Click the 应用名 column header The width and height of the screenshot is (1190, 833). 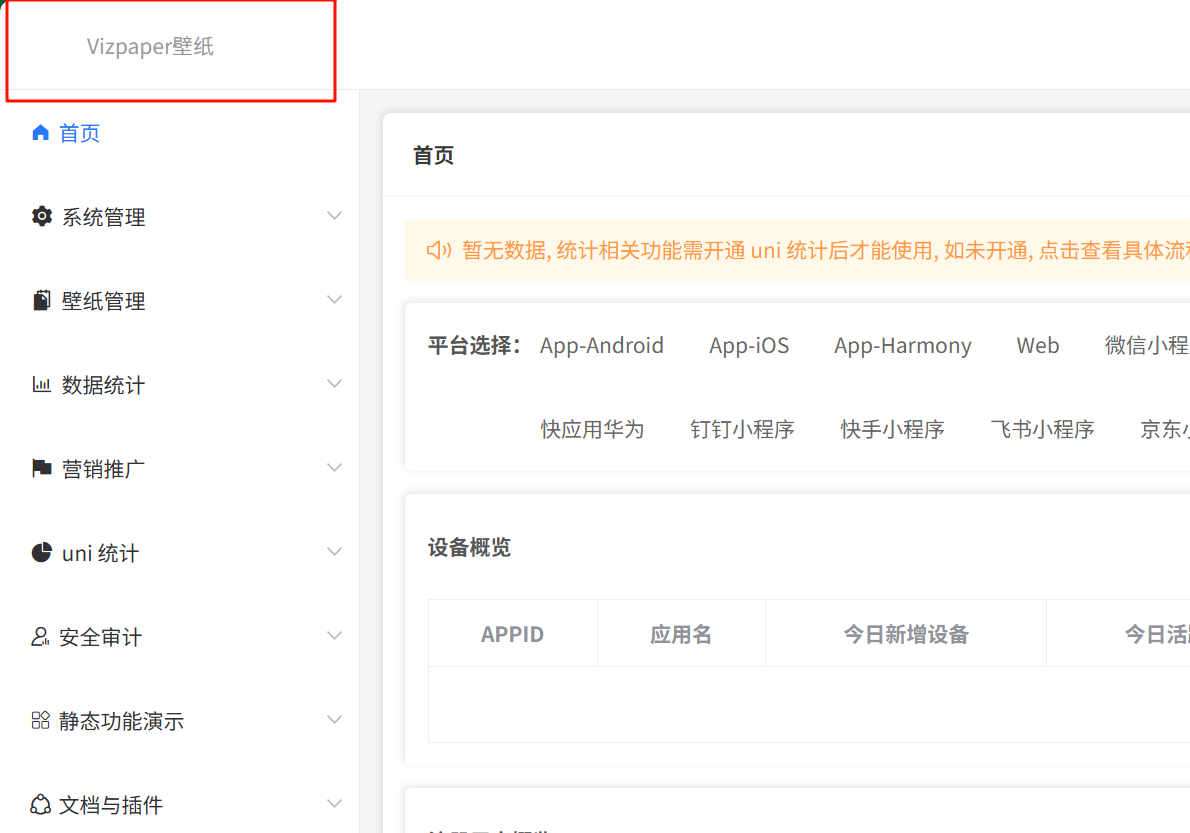pyautogui.click(x=681, y=633)
